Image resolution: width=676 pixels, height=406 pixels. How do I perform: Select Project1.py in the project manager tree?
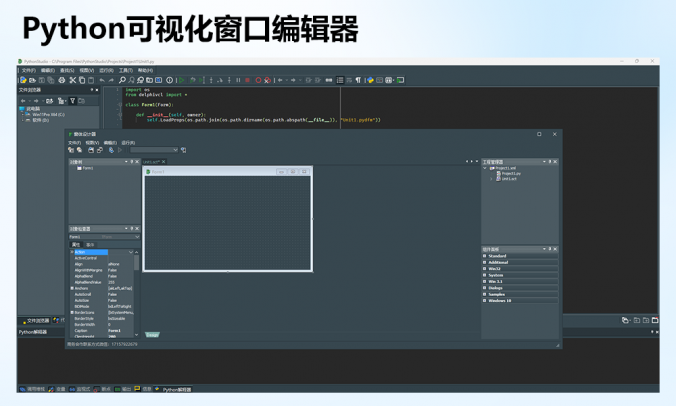pyautogui.click(x=511, y=174)
